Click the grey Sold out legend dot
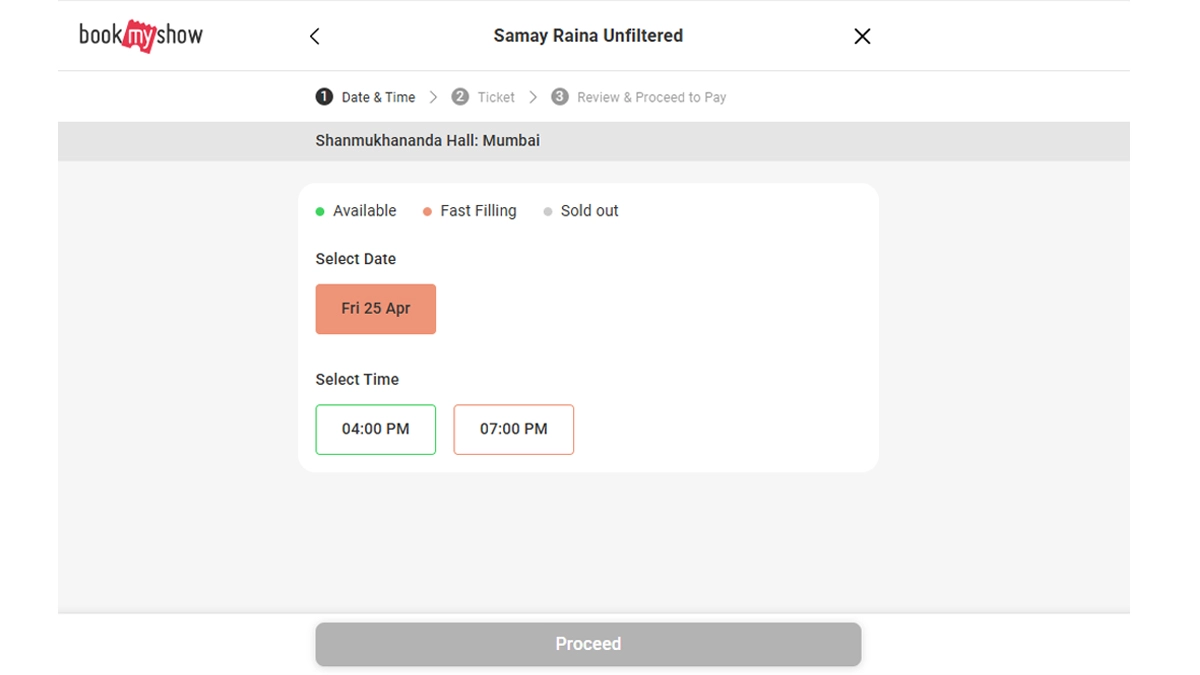The image size is (1200, 675). [548, 212]
